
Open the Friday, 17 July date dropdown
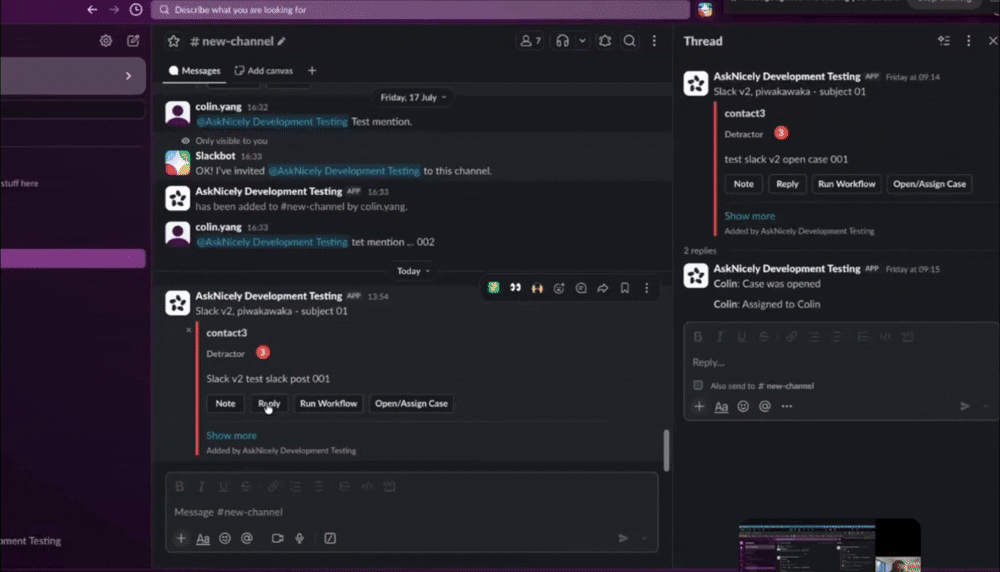pyautogui.click(x=413, y=98)
